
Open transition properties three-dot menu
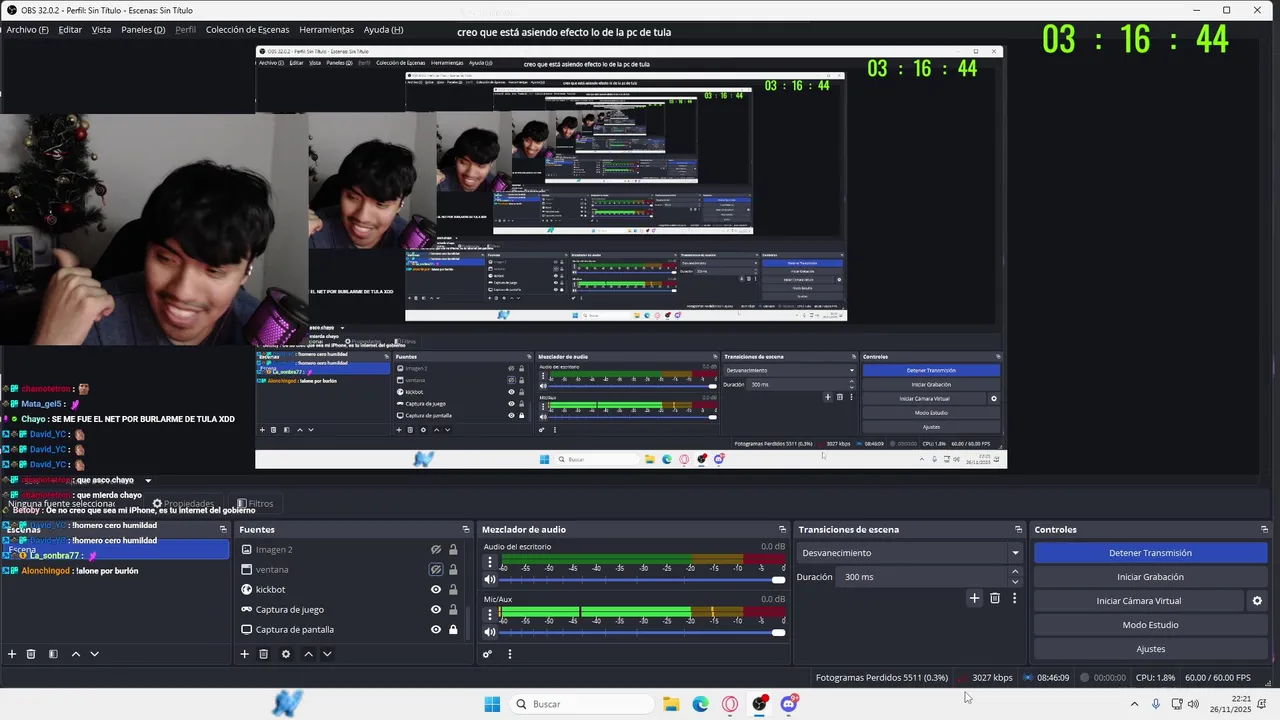[x=1014, y=598]
